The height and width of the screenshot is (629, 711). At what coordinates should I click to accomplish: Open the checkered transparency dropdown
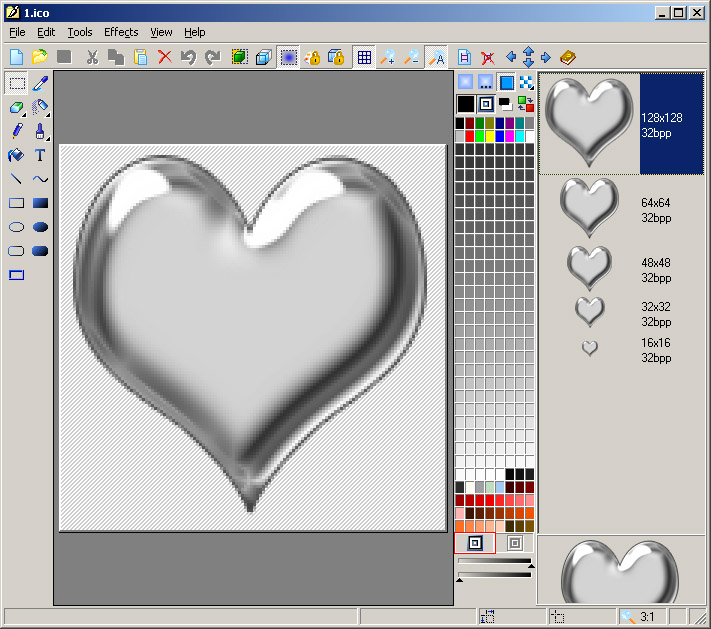click(526, 83)
